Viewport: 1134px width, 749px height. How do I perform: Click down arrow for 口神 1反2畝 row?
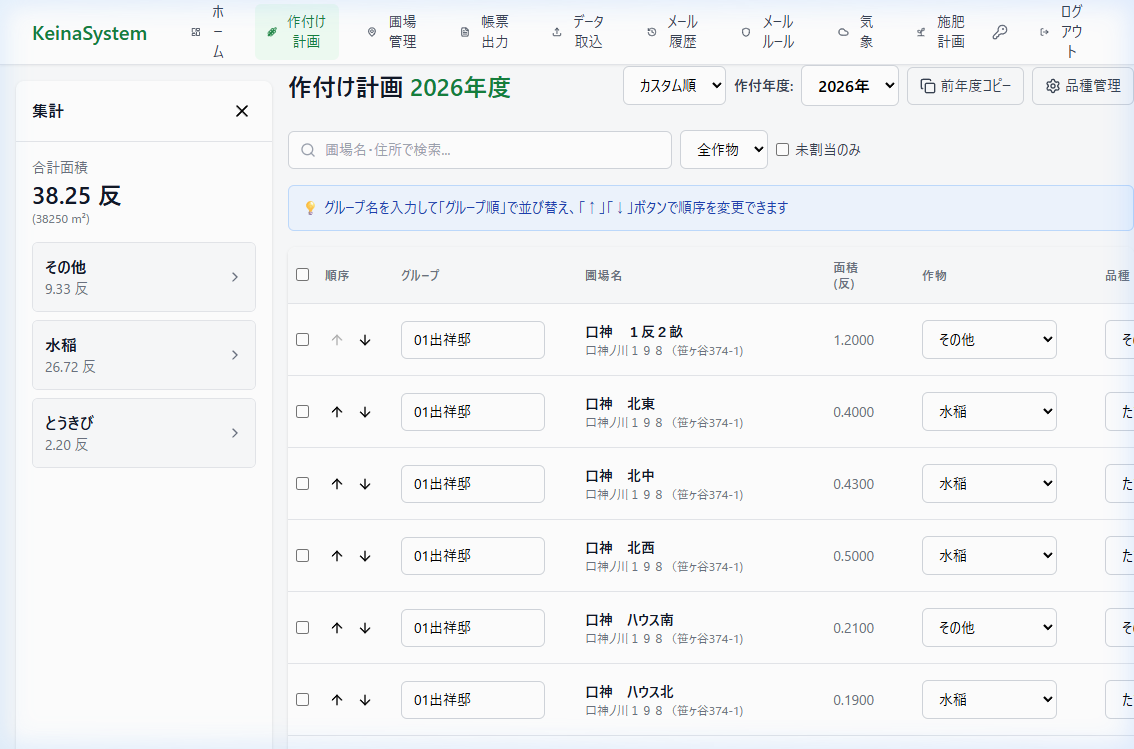[x=365, y=340]
